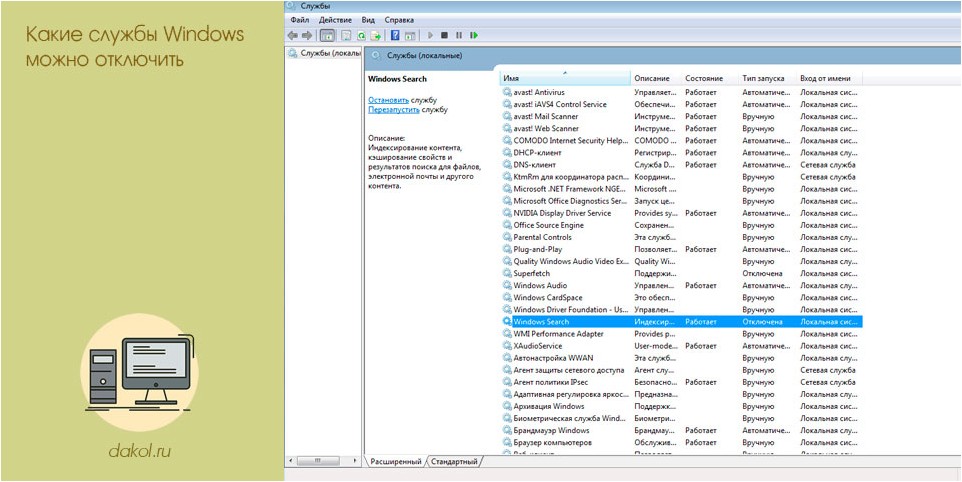Switch to the Стандартный tab
This screenshot has width=962, height=482.
[x=455, y=461]
